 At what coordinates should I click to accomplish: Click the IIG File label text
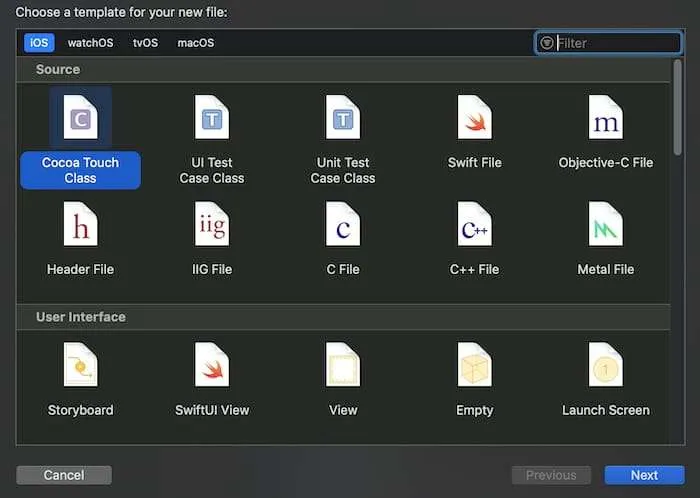(x=212, y=269)
